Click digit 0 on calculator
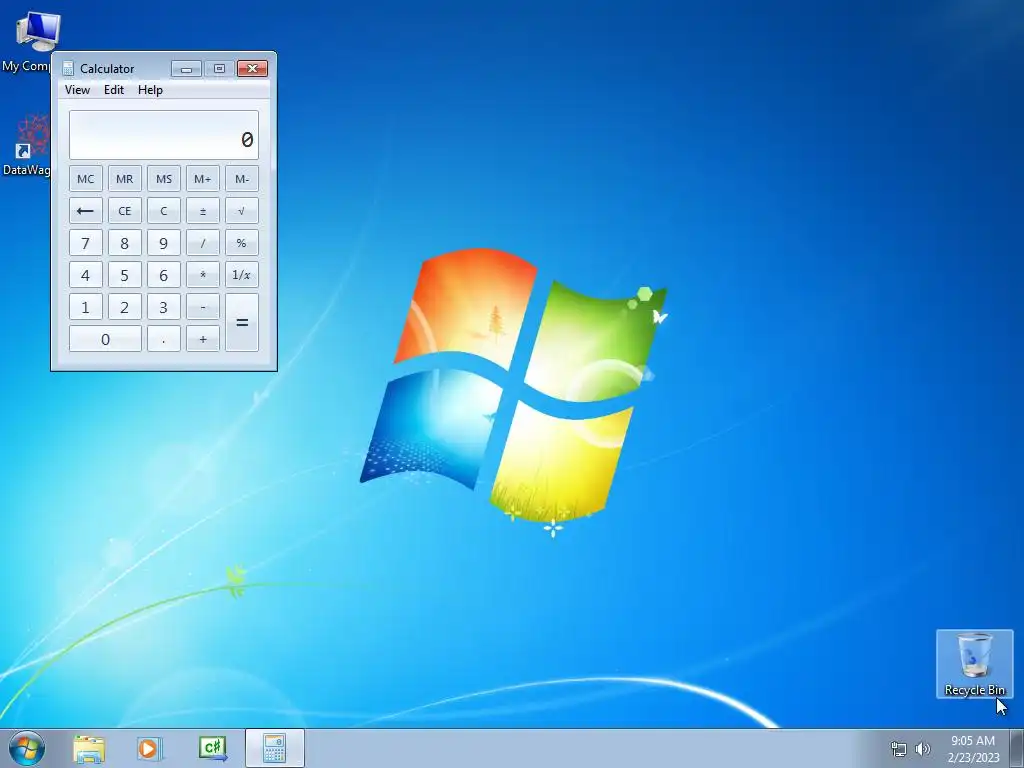 (x=105, y=339)
